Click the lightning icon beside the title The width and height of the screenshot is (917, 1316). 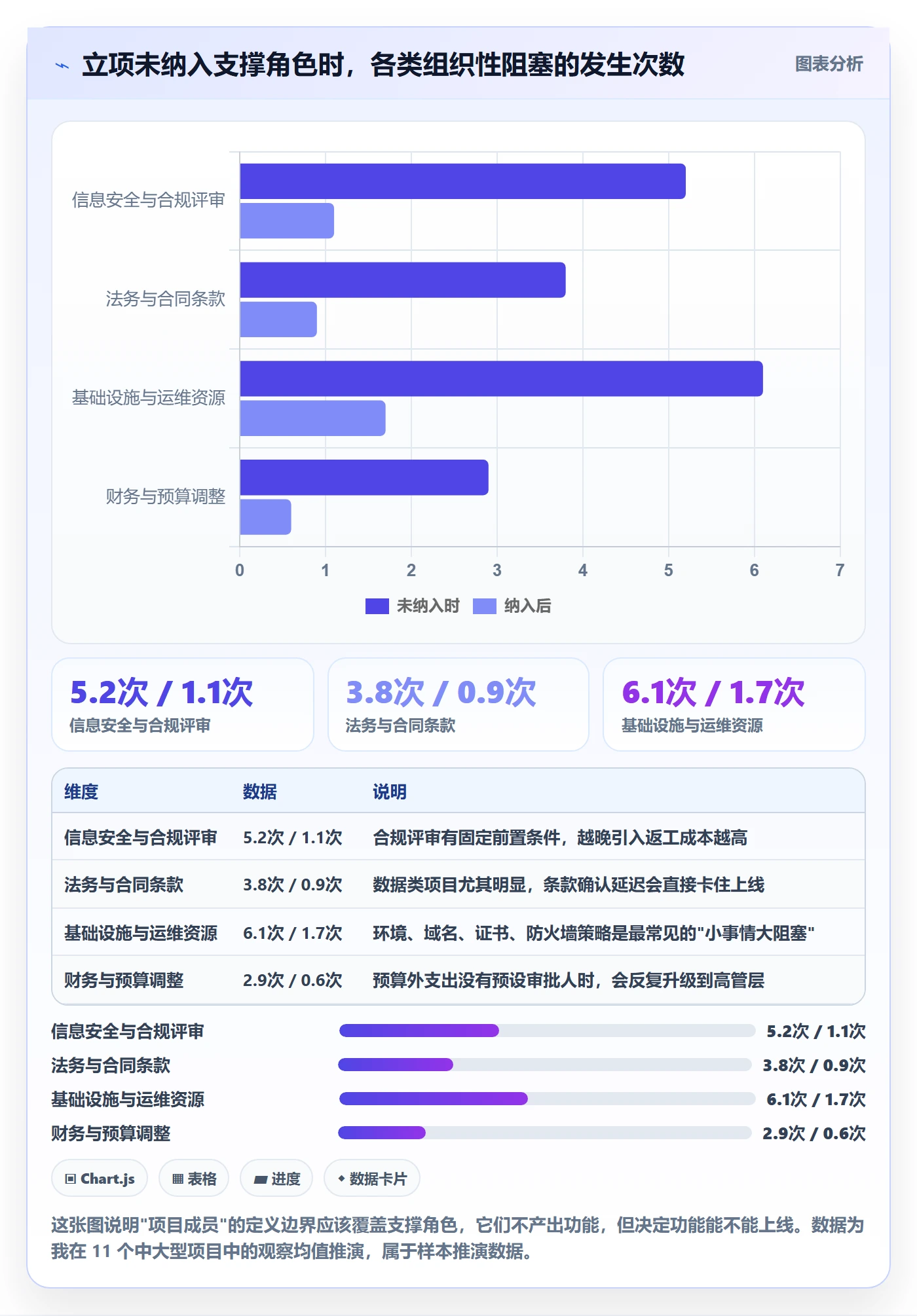pyautogui.click(x=62, y=65)
